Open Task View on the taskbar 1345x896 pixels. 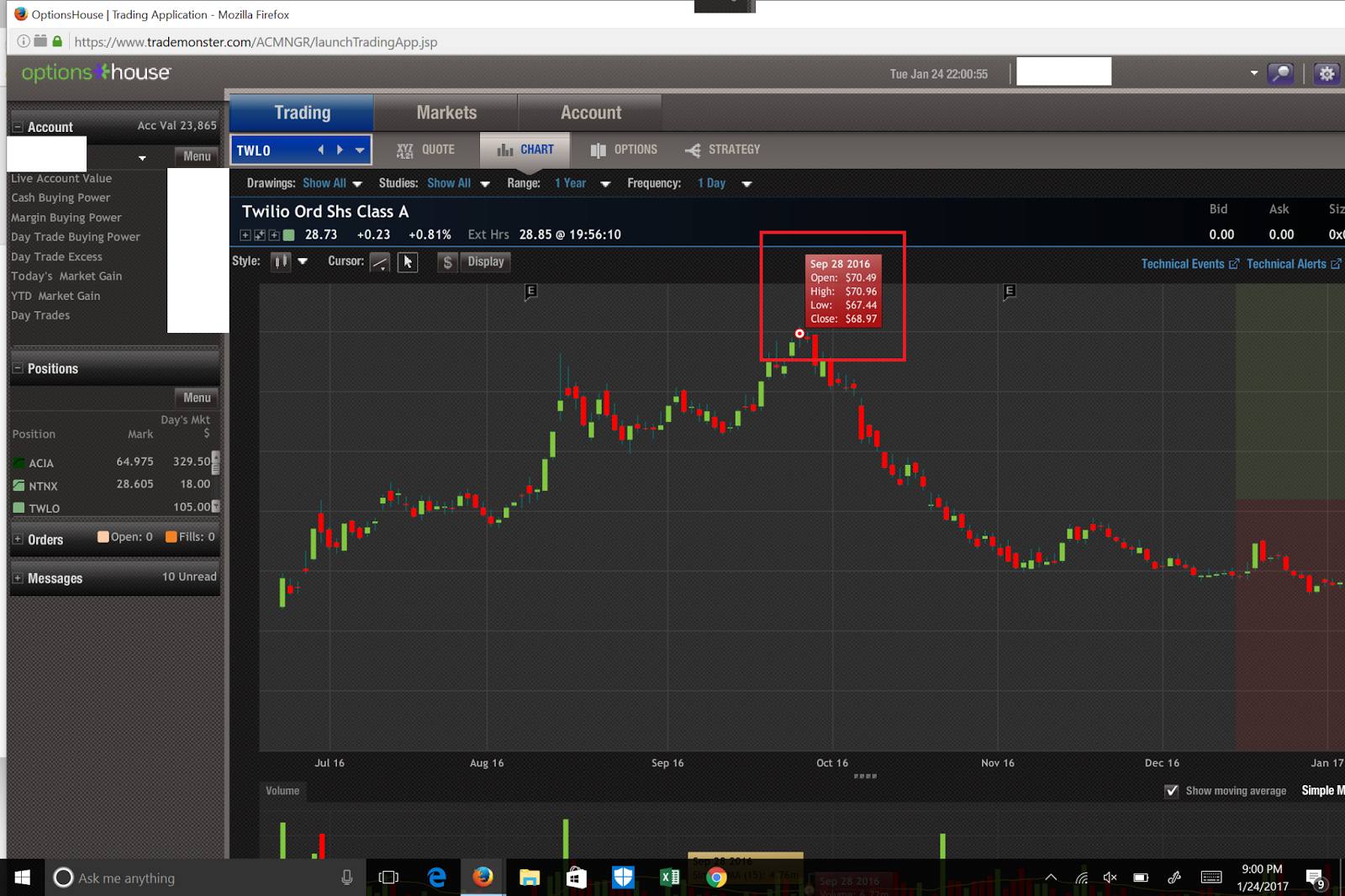point(388,878)
